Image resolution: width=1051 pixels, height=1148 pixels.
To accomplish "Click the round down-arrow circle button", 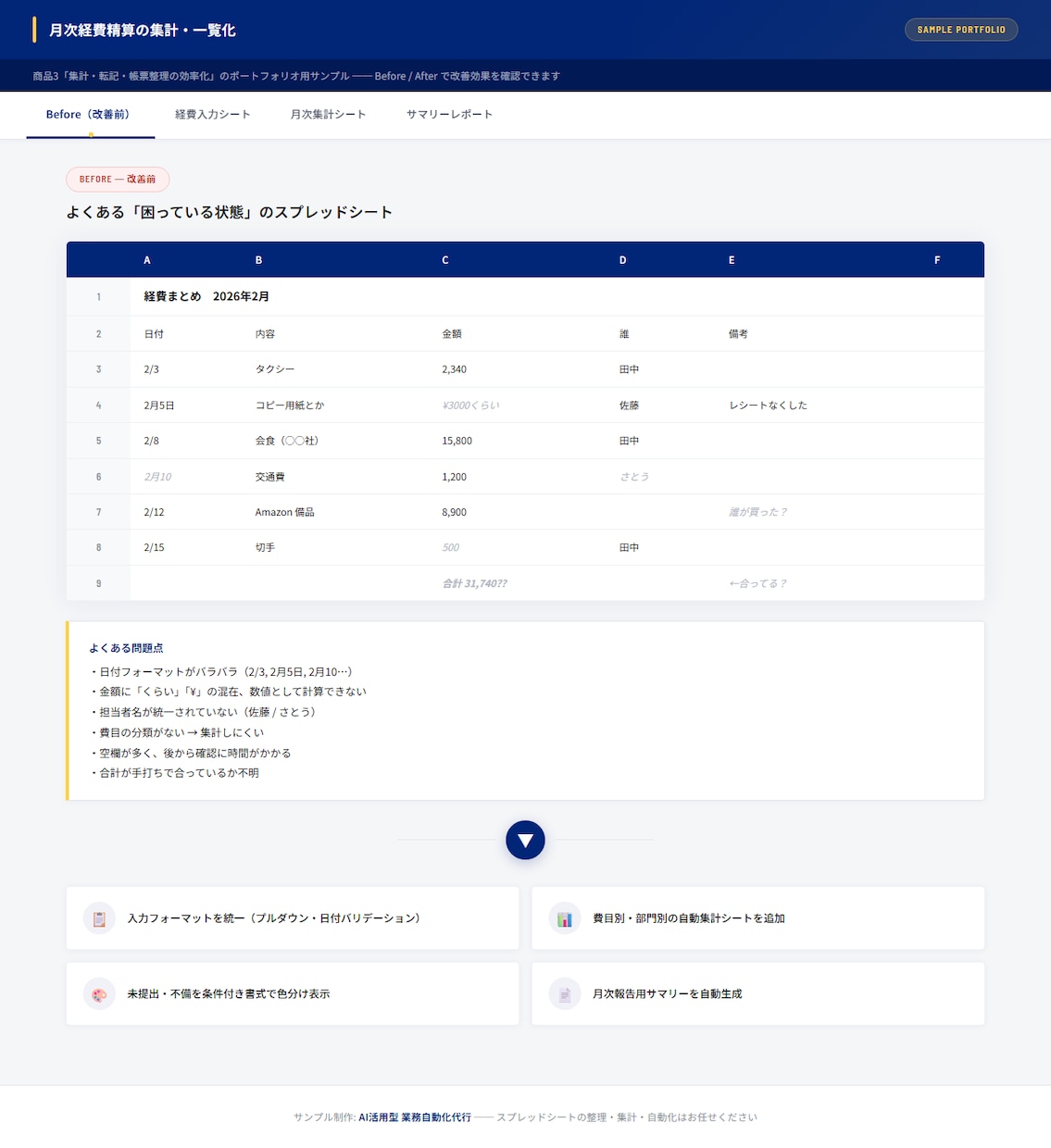I will click(525, 840).
